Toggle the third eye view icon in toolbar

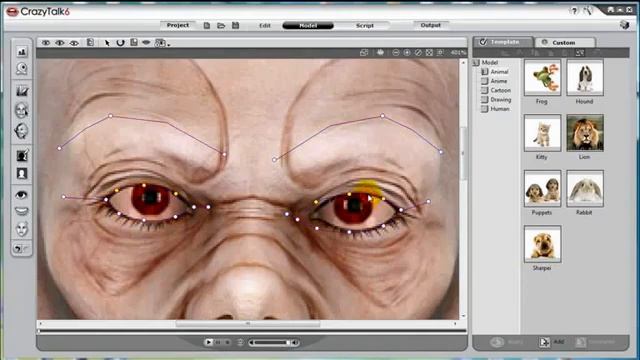point(74,42)
